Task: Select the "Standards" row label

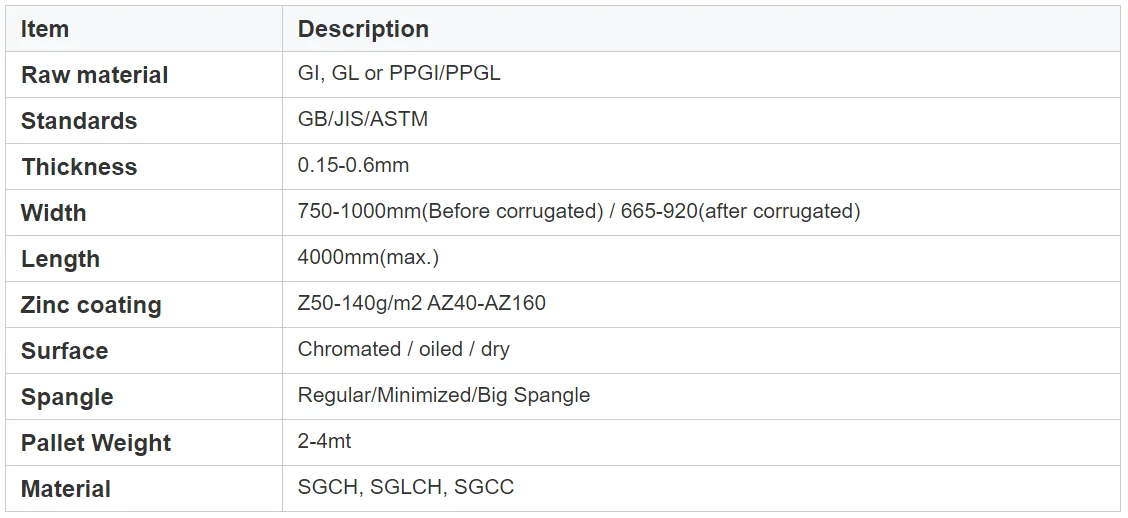Action: tap(79, 121)
